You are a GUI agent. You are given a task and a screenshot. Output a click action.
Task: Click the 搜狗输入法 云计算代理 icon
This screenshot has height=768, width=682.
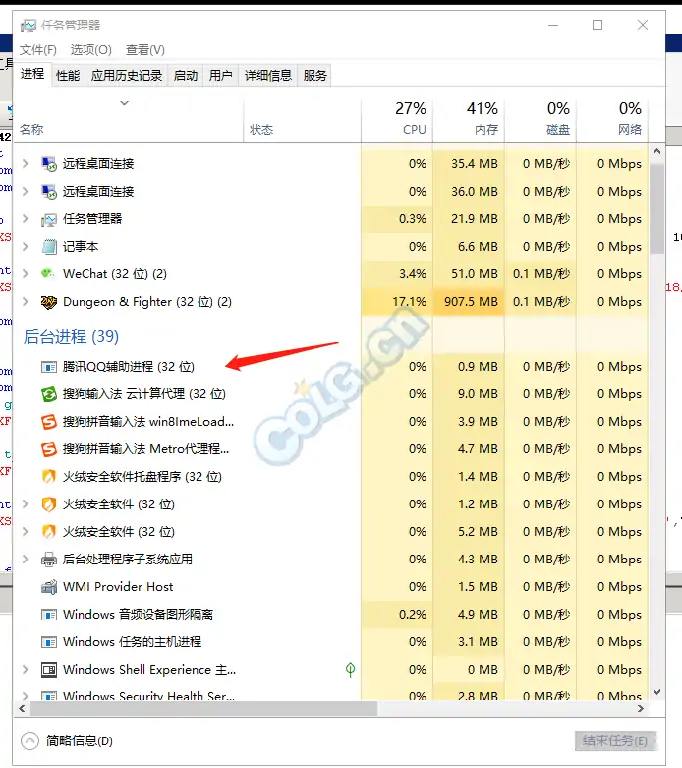click(x=49, y=394)
